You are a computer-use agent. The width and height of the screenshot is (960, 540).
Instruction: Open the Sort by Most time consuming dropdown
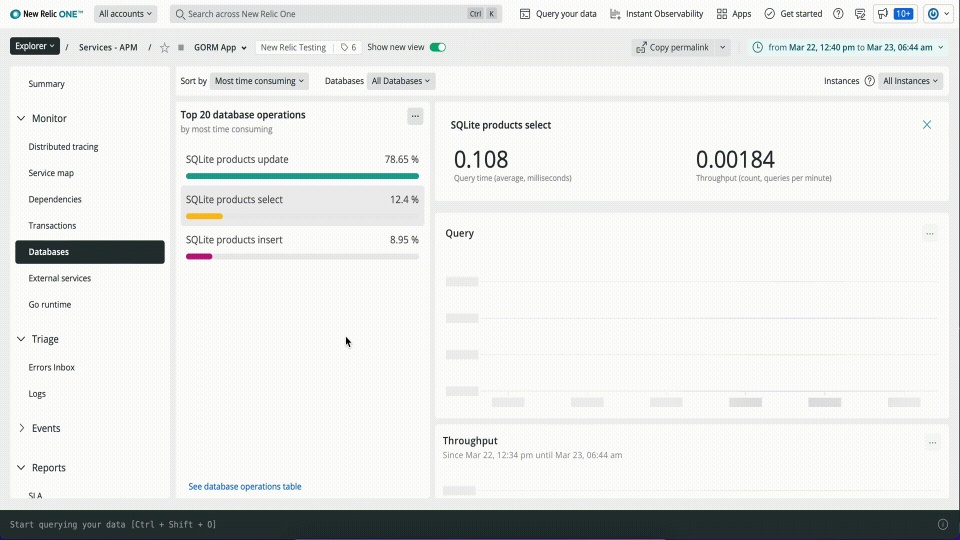click(x=259, y=81)
